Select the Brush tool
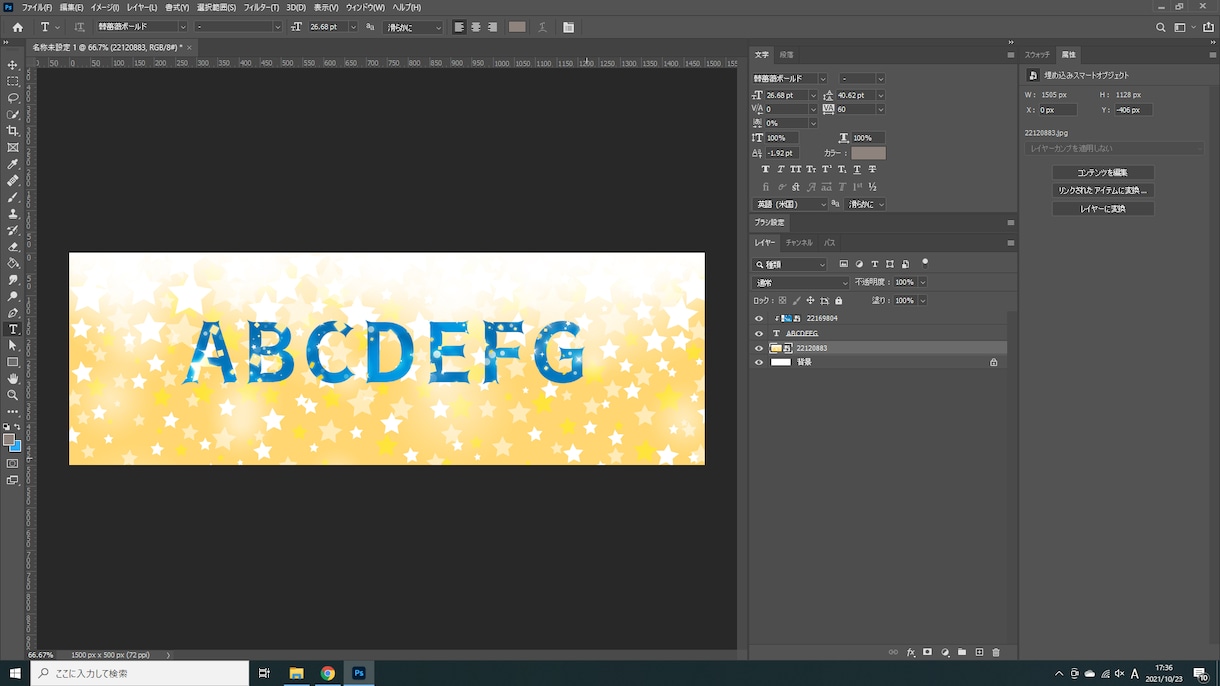 [x=13, y=197]
